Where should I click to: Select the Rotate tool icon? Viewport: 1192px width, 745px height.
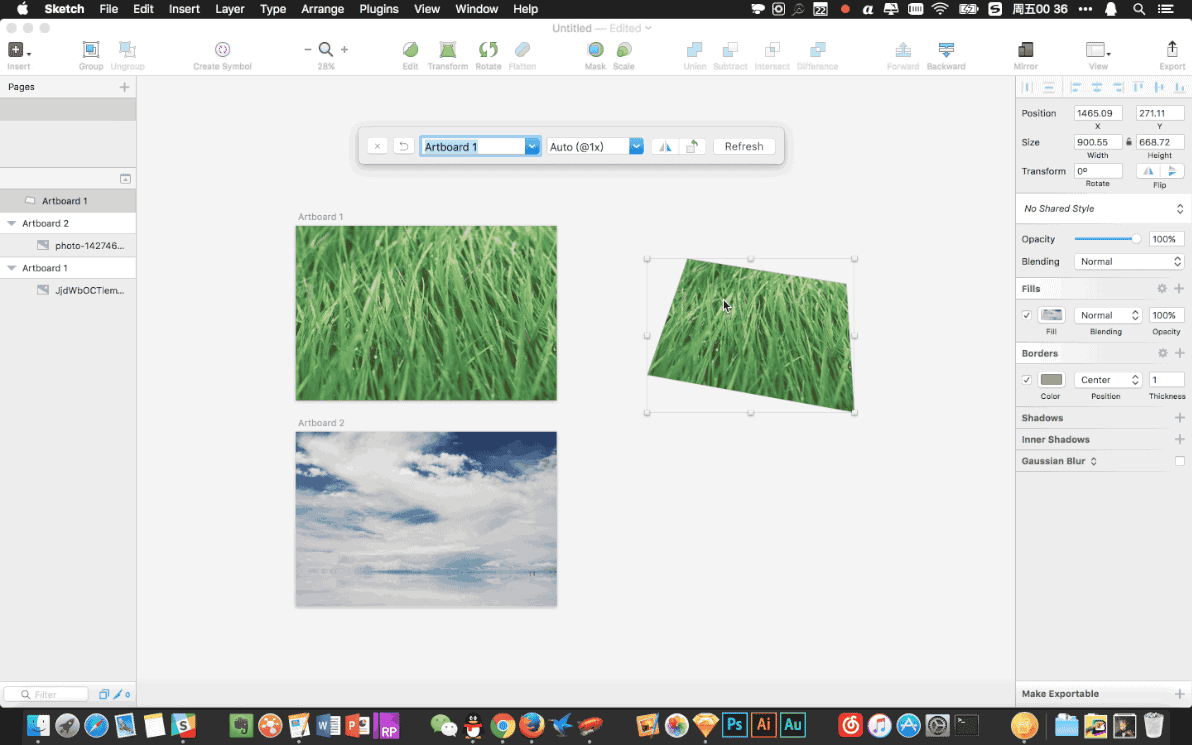(x=488, y=50)
